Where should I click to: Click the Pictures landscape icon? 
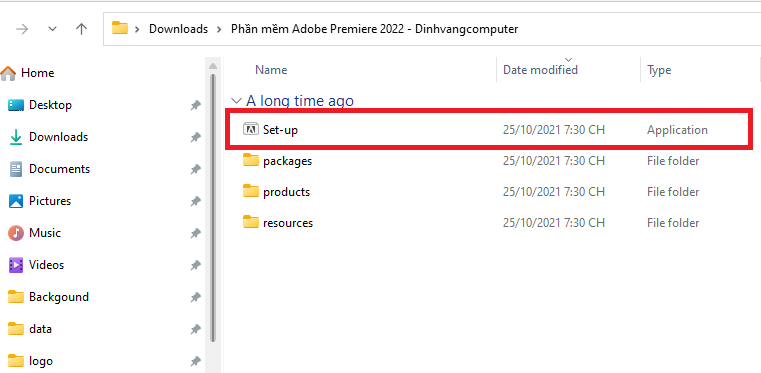pos(16,201)
